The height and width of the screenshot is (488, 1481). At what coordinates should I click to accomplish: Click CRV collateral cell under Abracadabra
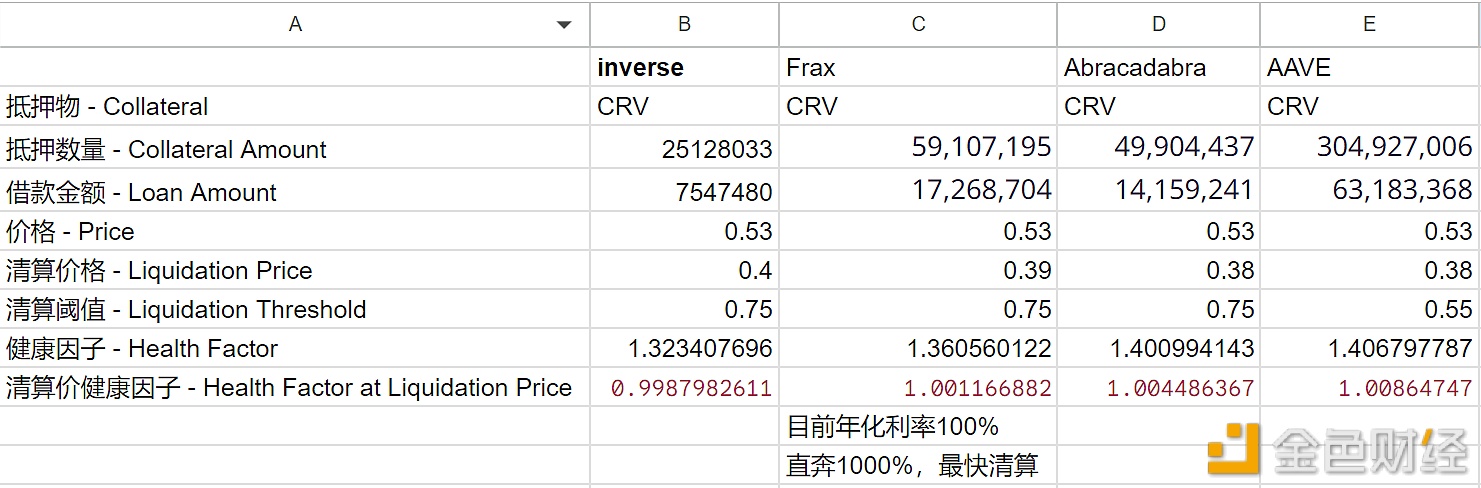tap(1158, 106)
